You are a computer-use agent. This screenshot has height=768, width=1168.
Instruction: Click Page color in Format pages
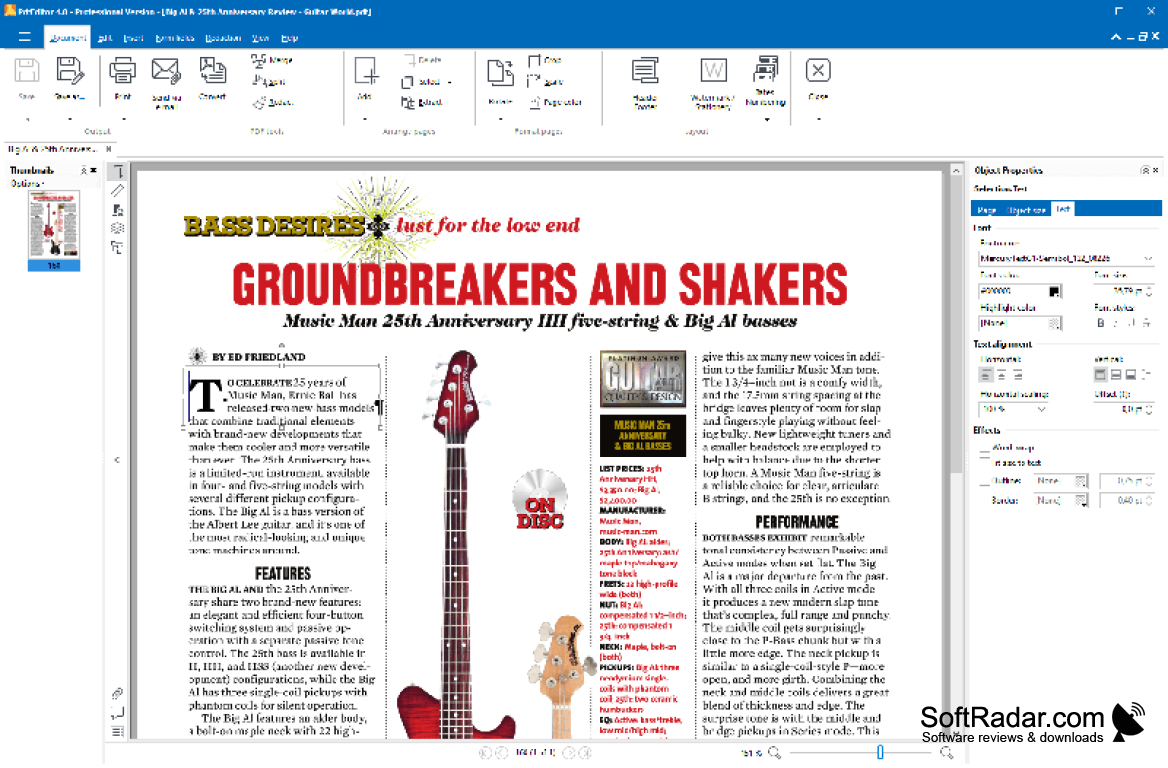click(x=556, y=102)
